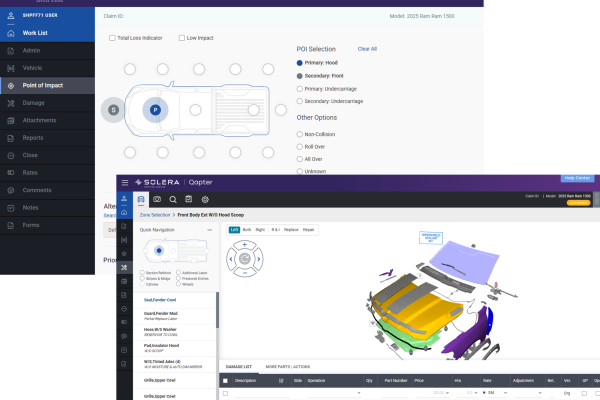Enable the Total Loss Indicator checkbox

click(x=112, y=38)
